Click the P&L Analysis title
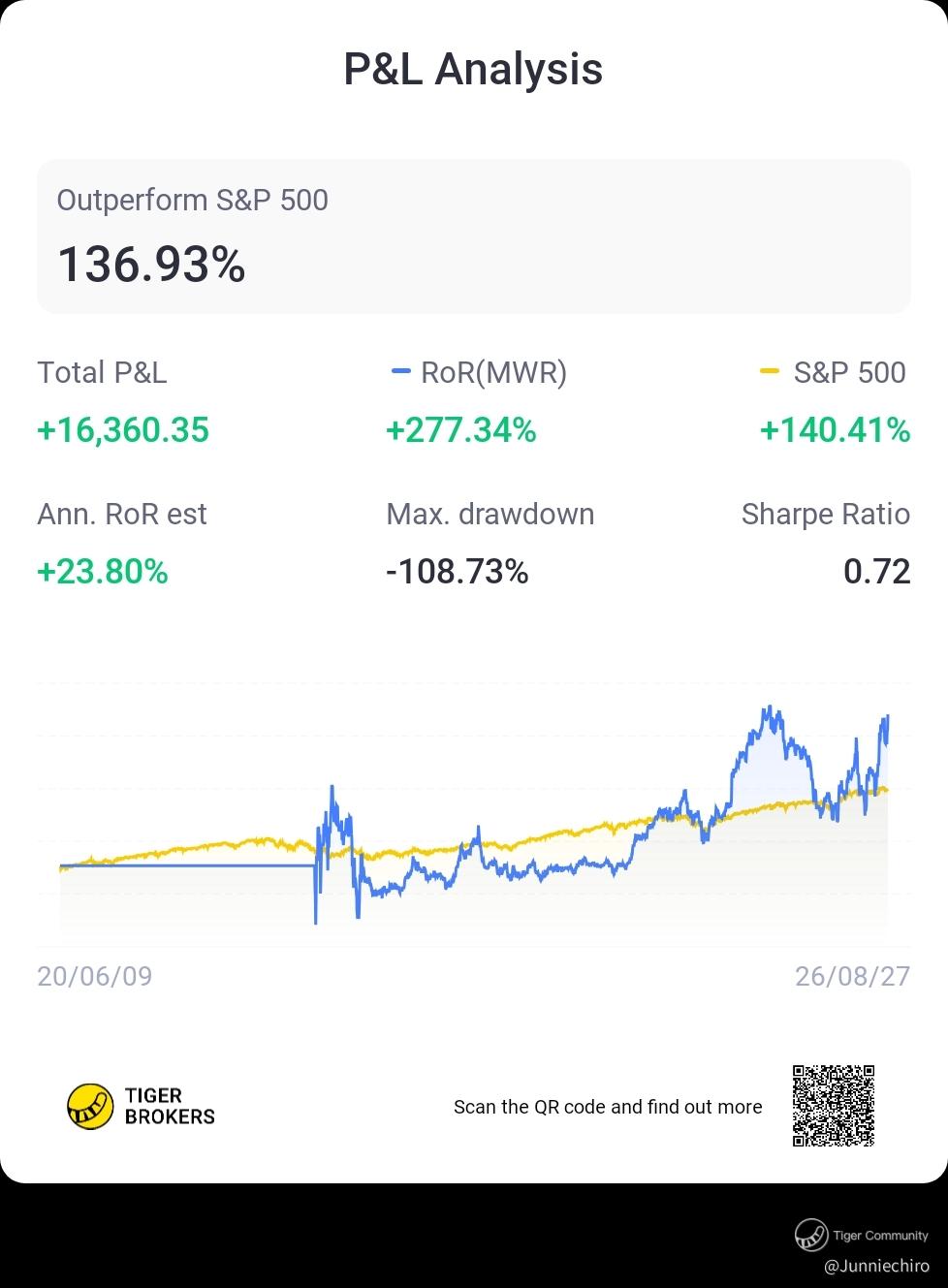Screen dimensions: 948x1288 (x=473, y=69)
